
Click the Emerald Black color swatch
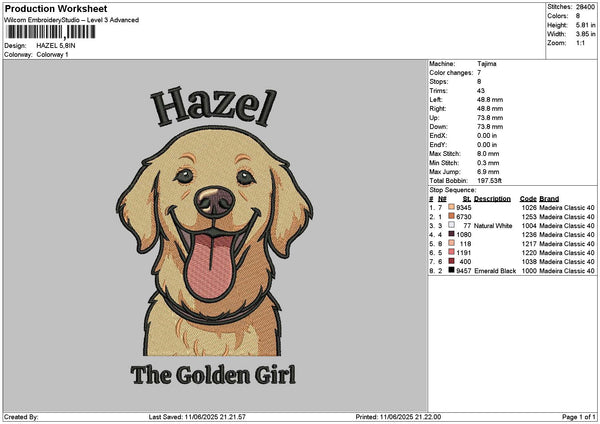[452, 270]
